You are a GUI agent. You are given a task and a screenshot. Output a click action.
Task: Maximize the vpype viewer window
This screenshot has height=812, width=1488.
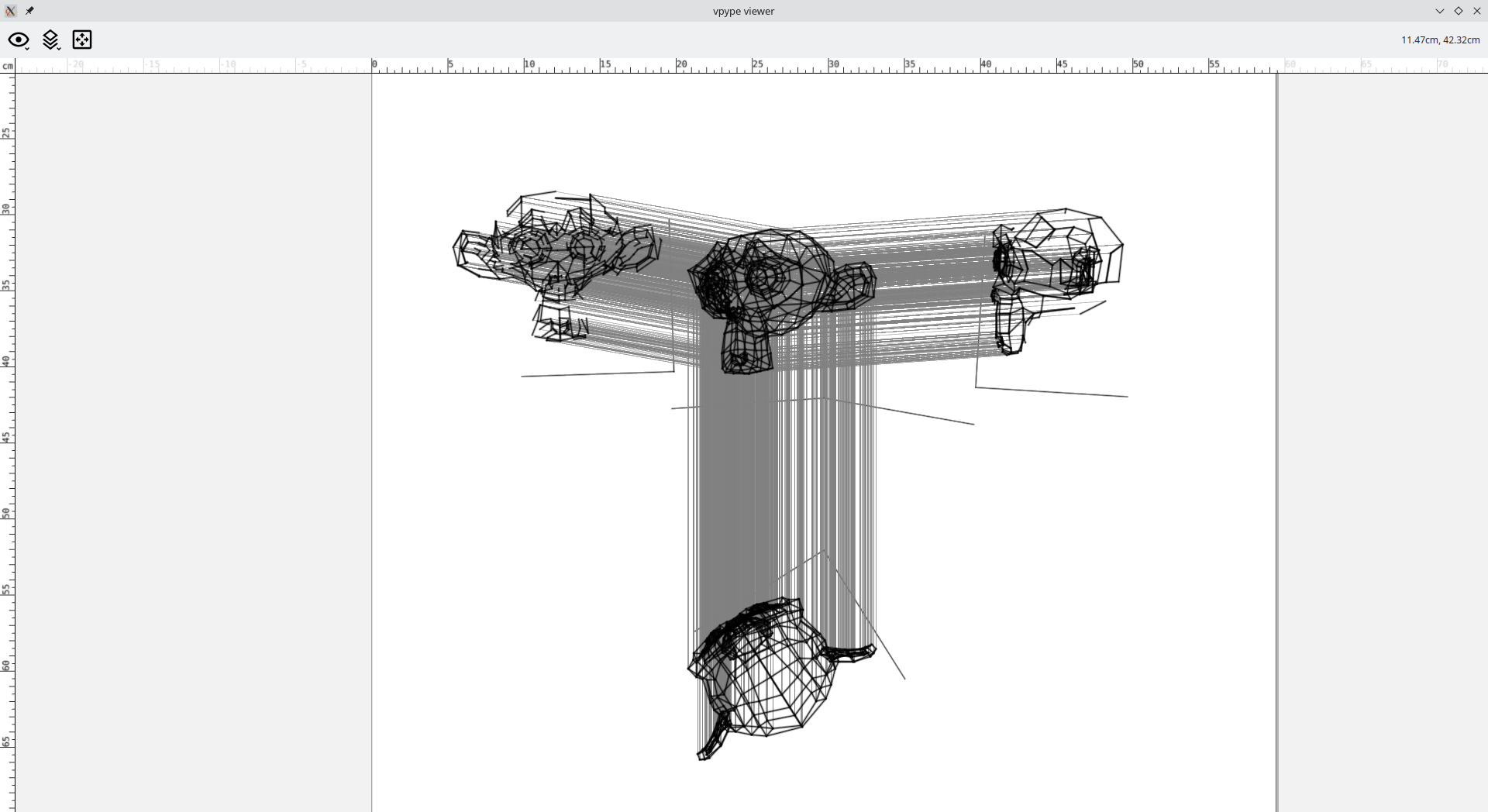(x=1459, y=11)
